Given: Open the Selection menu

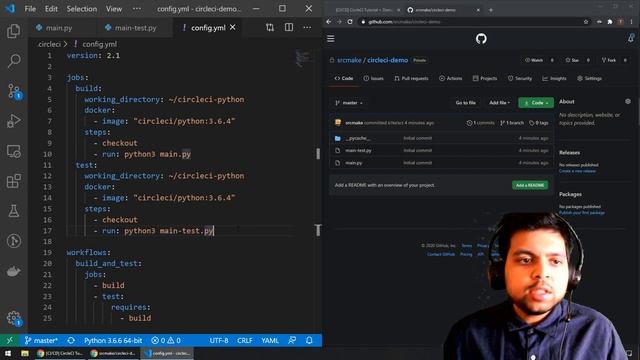Looking at the screenshot, I should 82,9.
